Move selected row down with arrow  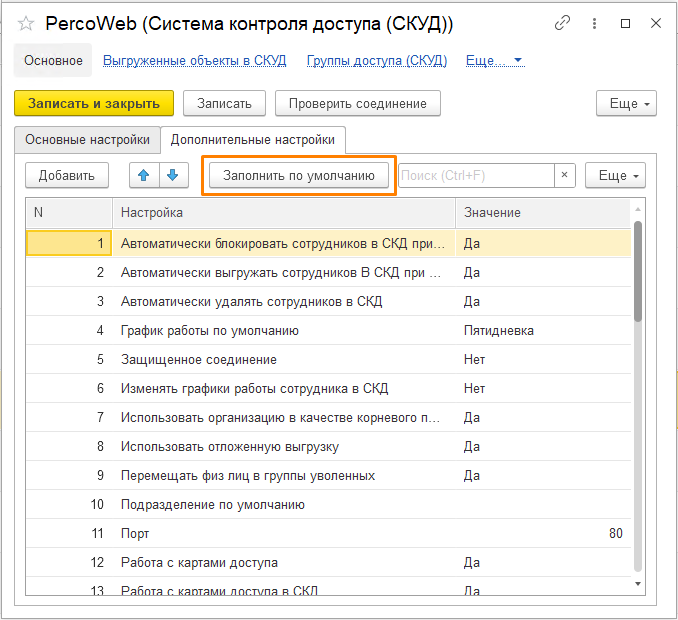coord(173,175)
